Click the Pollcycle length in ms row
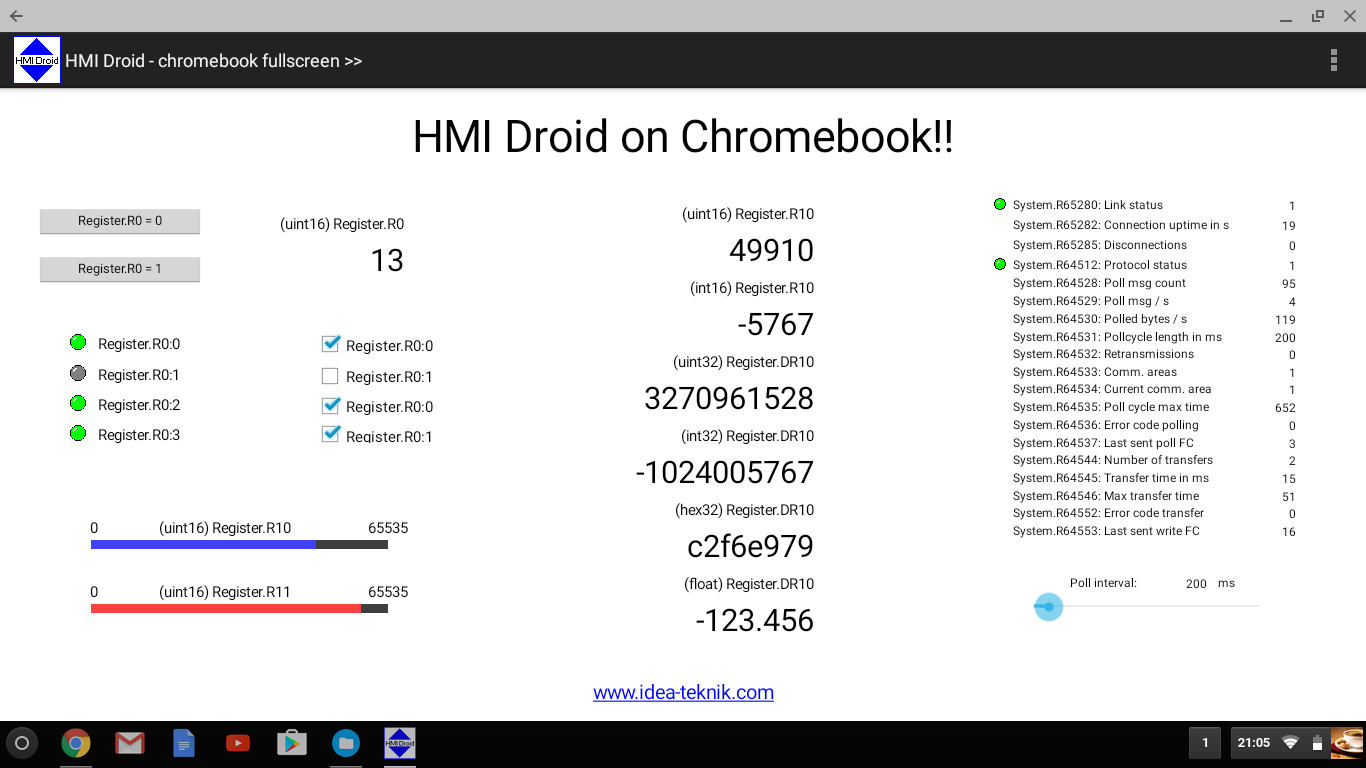The height and width of the screenshot is (768, 1366). point(1154,337)
